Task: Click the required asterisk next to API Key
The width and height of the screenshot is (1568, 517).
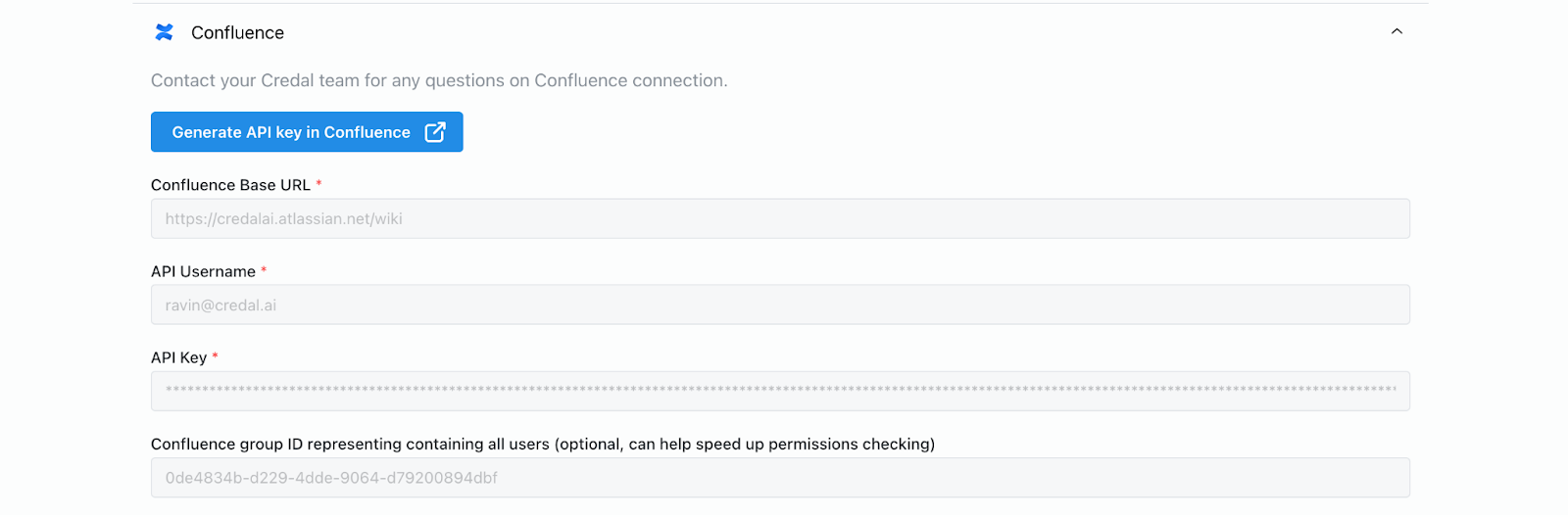Action: pos(216,356)
